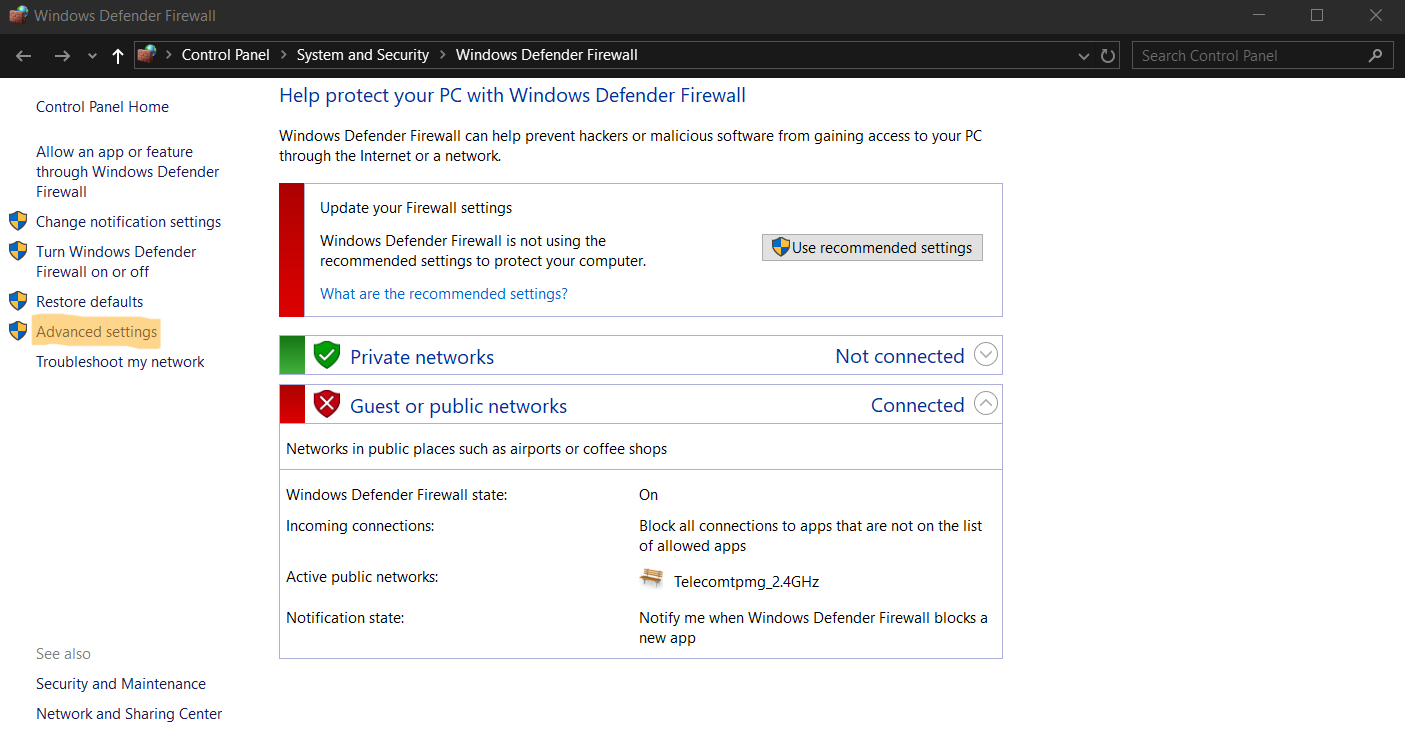Viewport: 1405px width, 747px height.
Task: Open Security and Maintenance link
Action: click(121, 684)
